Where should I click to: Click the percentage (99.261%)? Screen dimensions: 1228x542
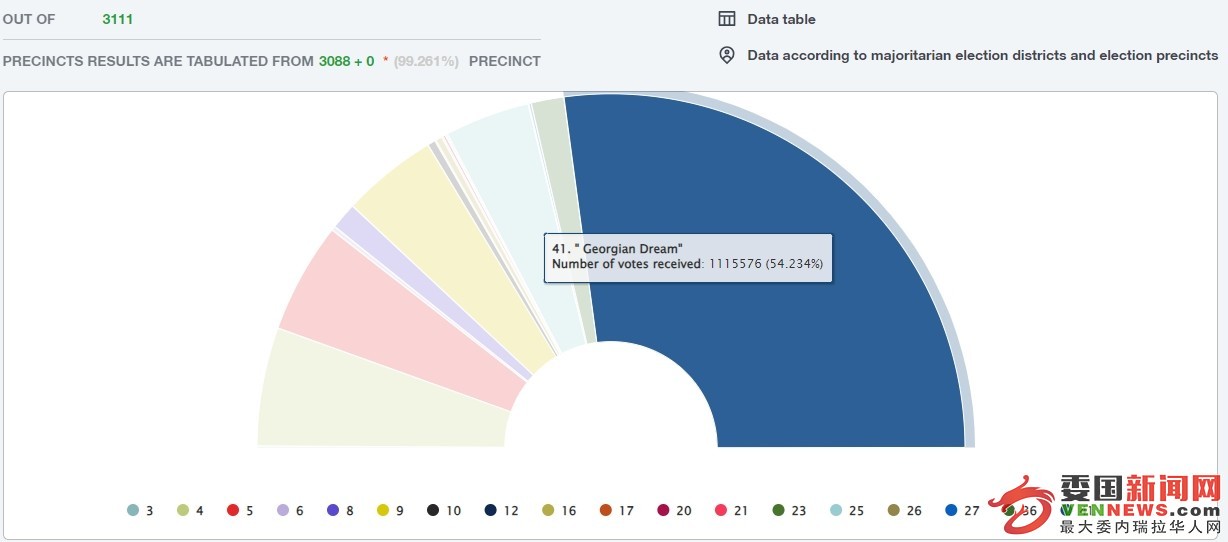pyautogui.click(x=426, y=61)
